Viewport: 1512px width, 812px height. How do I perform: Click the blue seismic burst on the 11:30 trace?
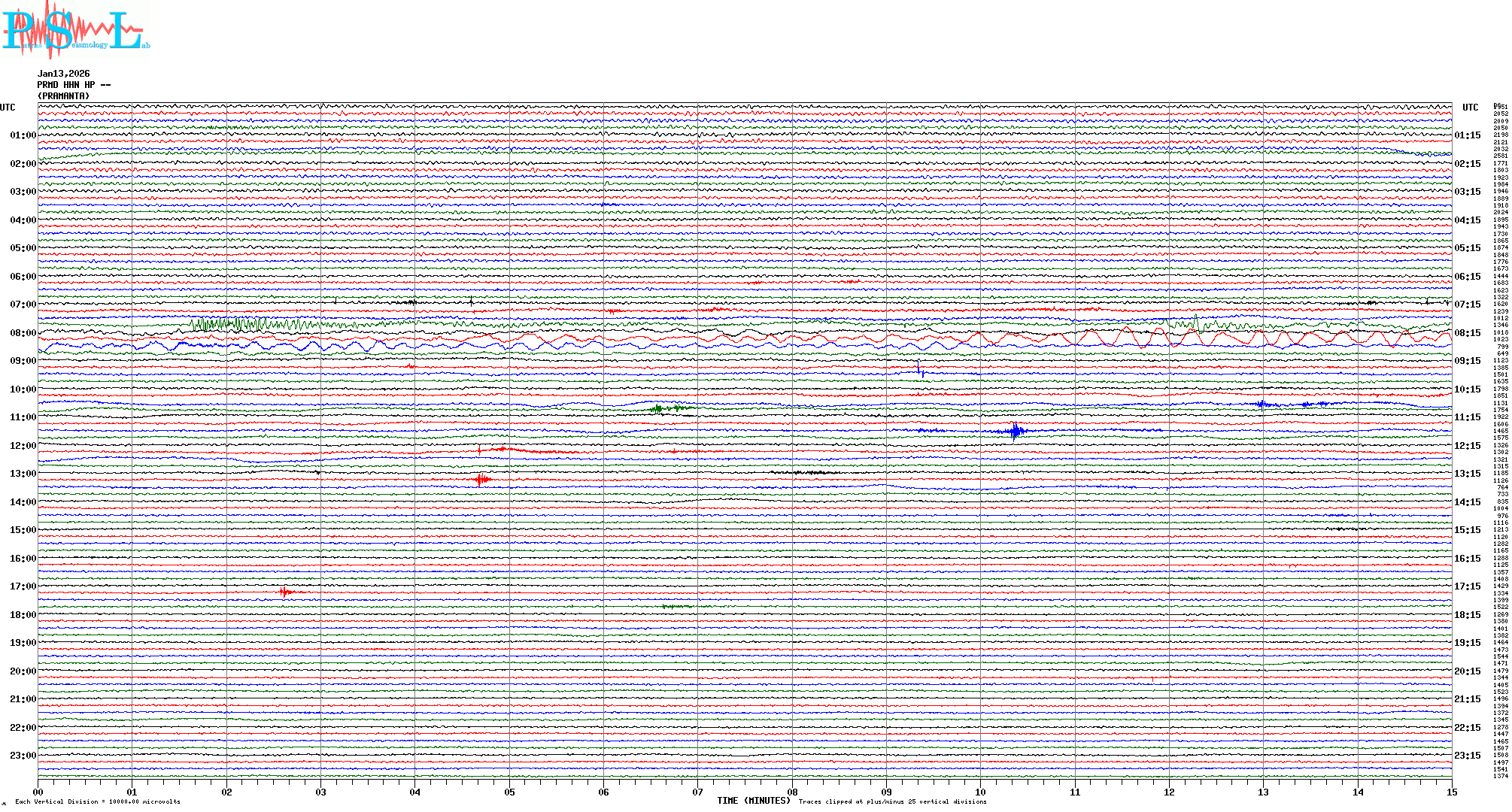(1016, 431)
